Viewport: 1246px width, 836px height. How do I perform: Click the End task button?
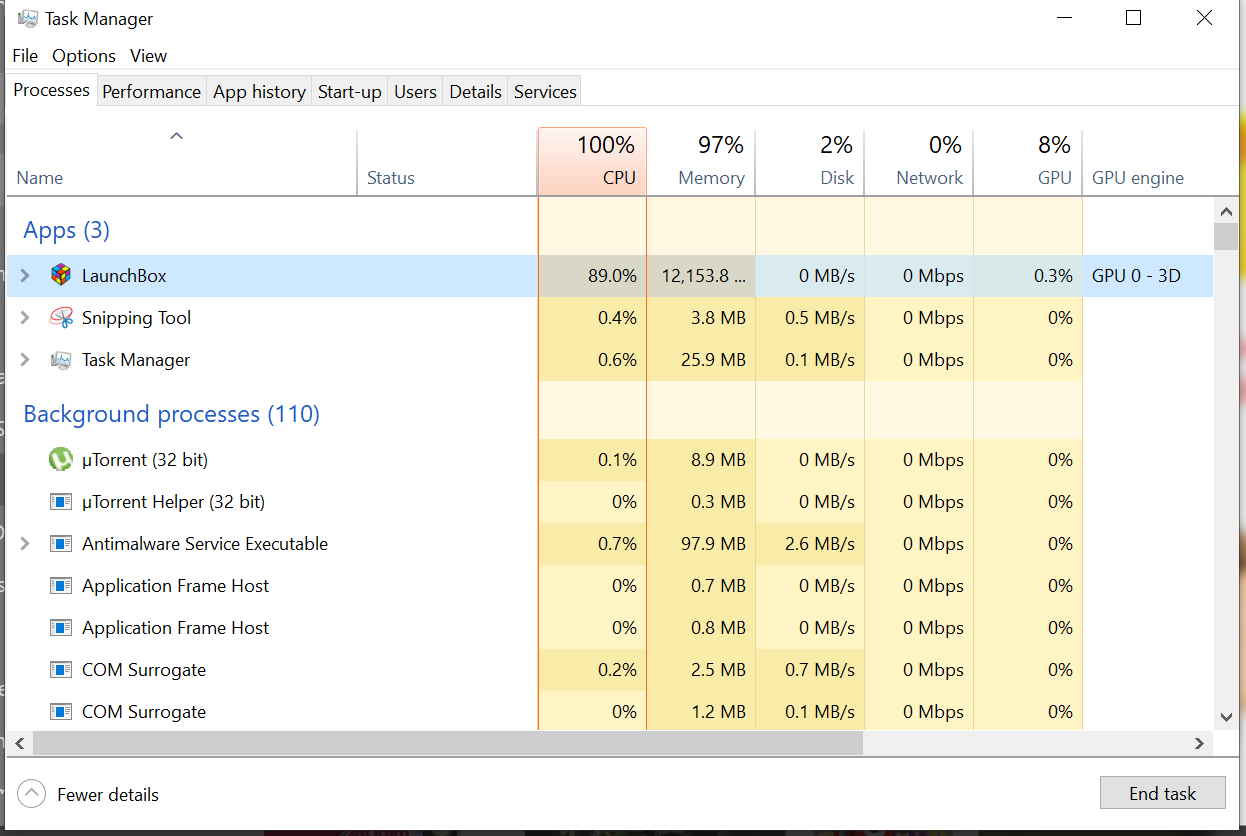pyautogui.click(x=1162, y=793)
